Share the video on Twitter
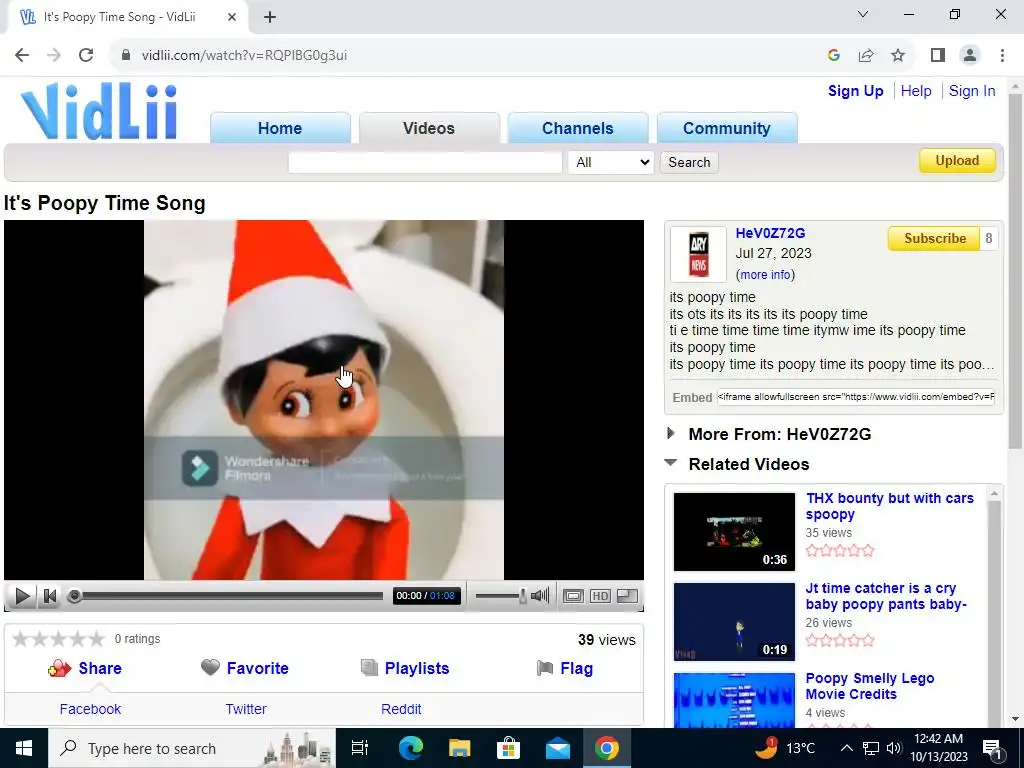1024x768 pixels. [246, 709]
